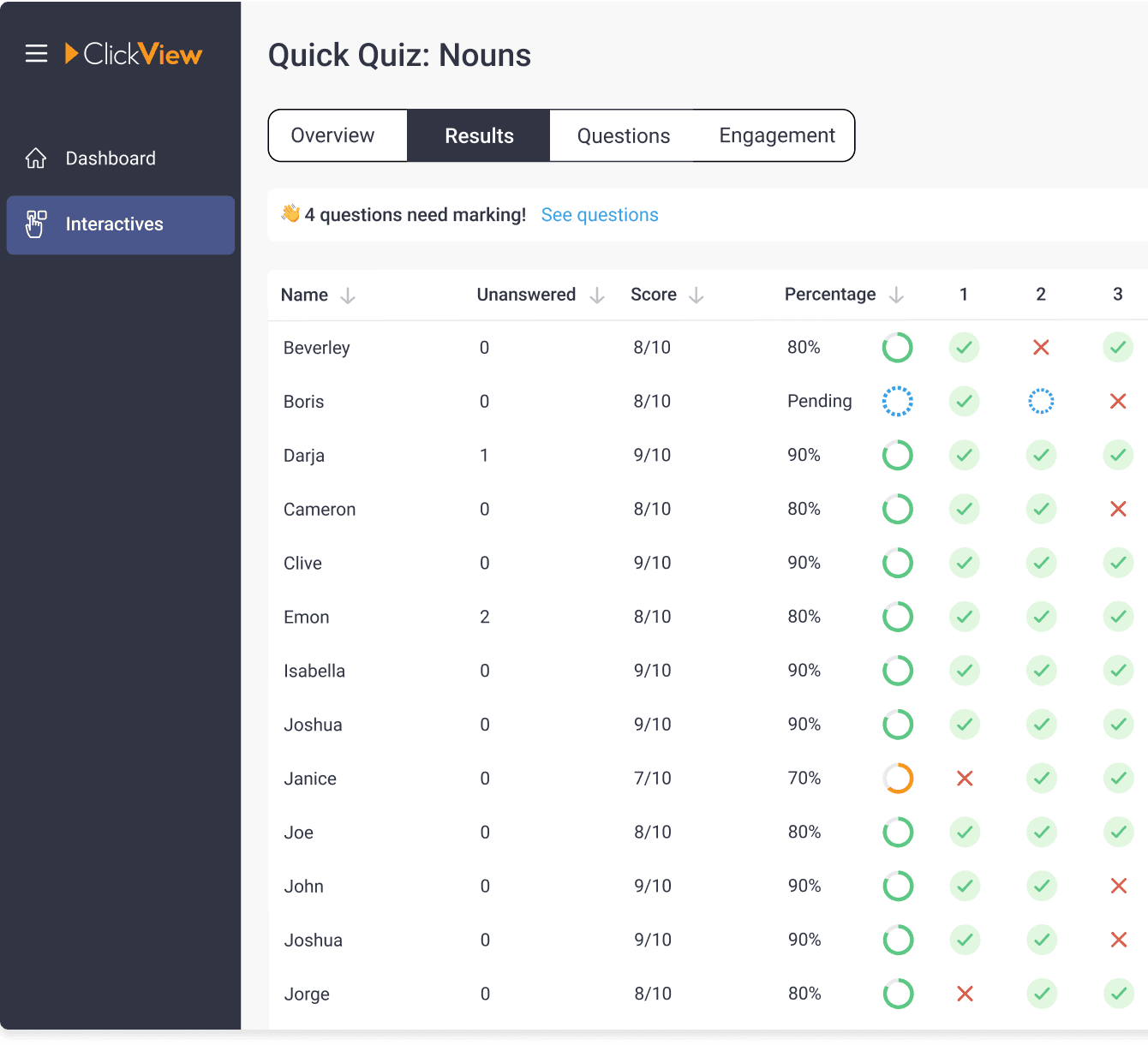The width and height of the screenshot is (1148, 1045).
Task: Open Dashboard in the sidebar
Action: [121, 158]
